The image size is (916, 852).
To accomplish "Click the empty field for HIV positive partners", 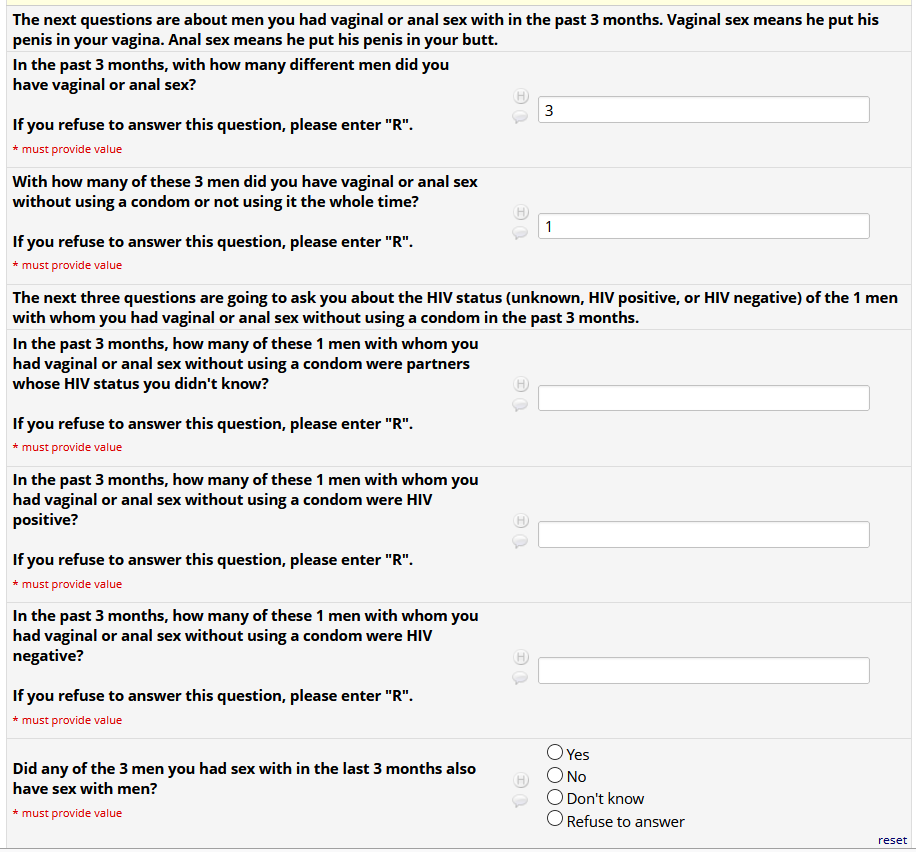I will (x=703, y=535).
